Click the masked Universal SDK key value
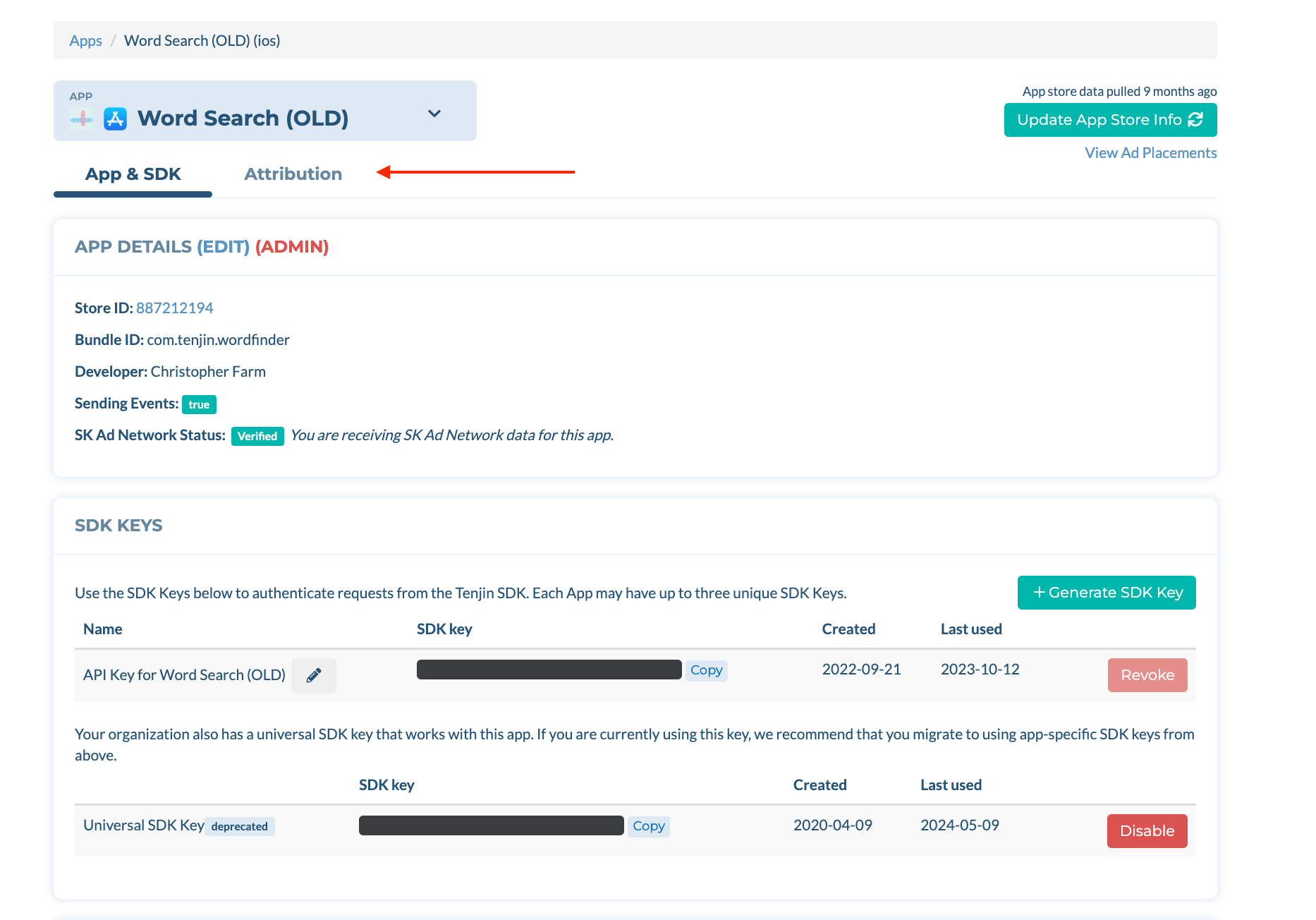The height and width of the screenshot is (920, 1316). point(492,825)
